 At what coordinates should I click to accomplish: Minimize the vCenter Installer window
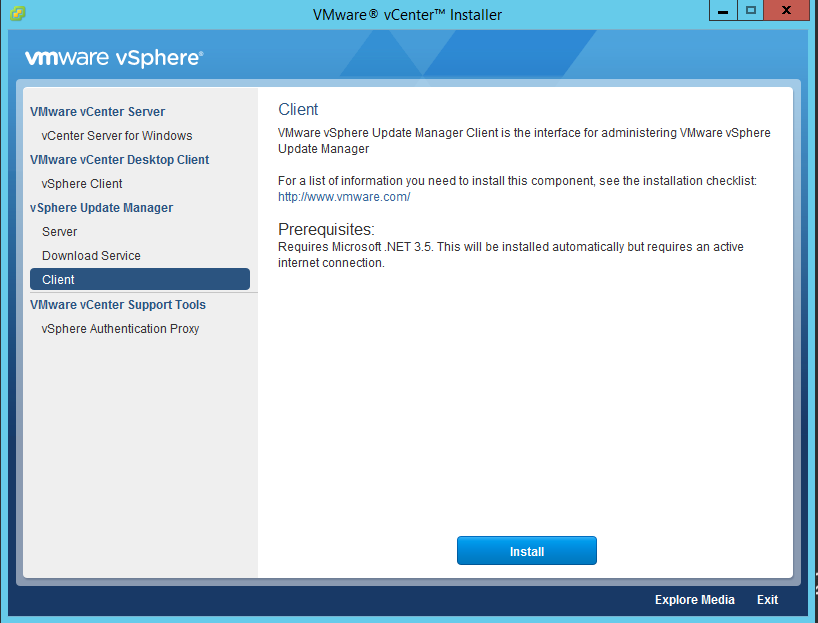coord(723,10)
